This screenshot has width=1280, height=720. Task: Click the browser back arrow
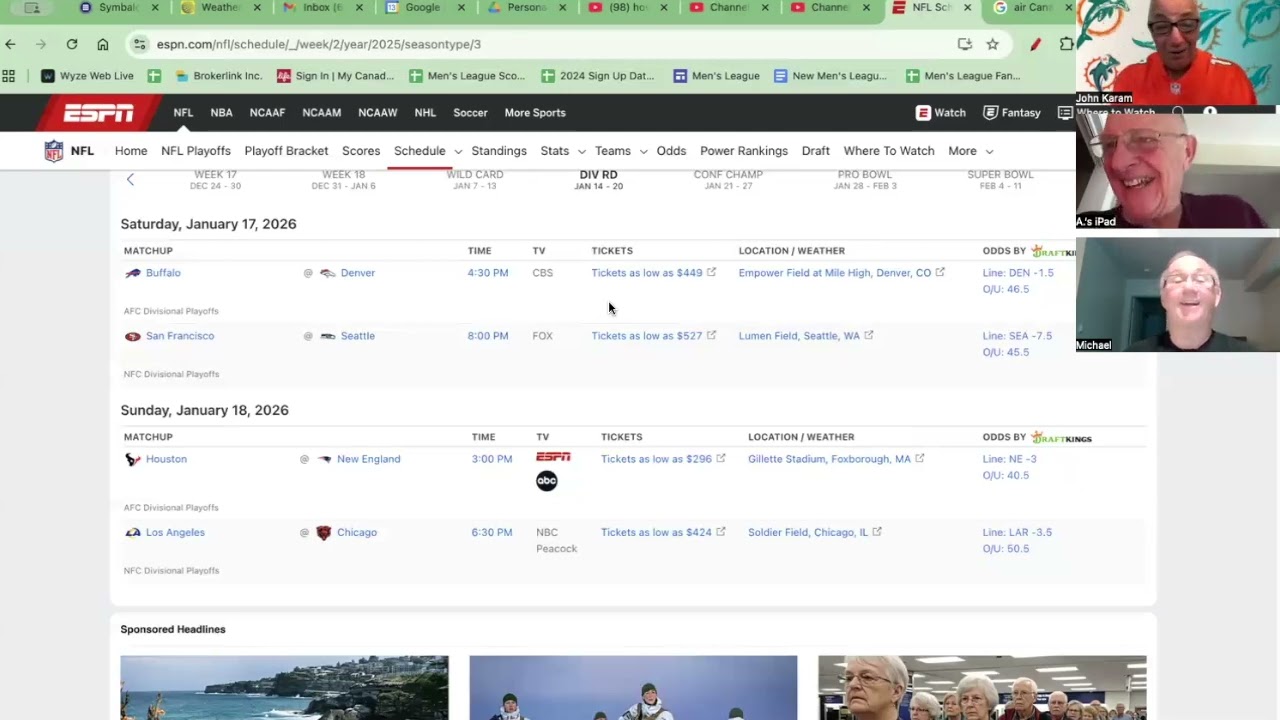tap(10, 44)
